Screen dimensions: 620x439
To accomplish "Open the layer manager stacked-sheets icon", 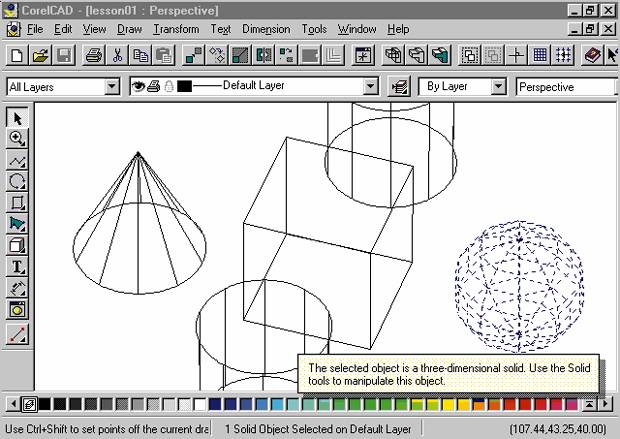I will tap(399, 86).
